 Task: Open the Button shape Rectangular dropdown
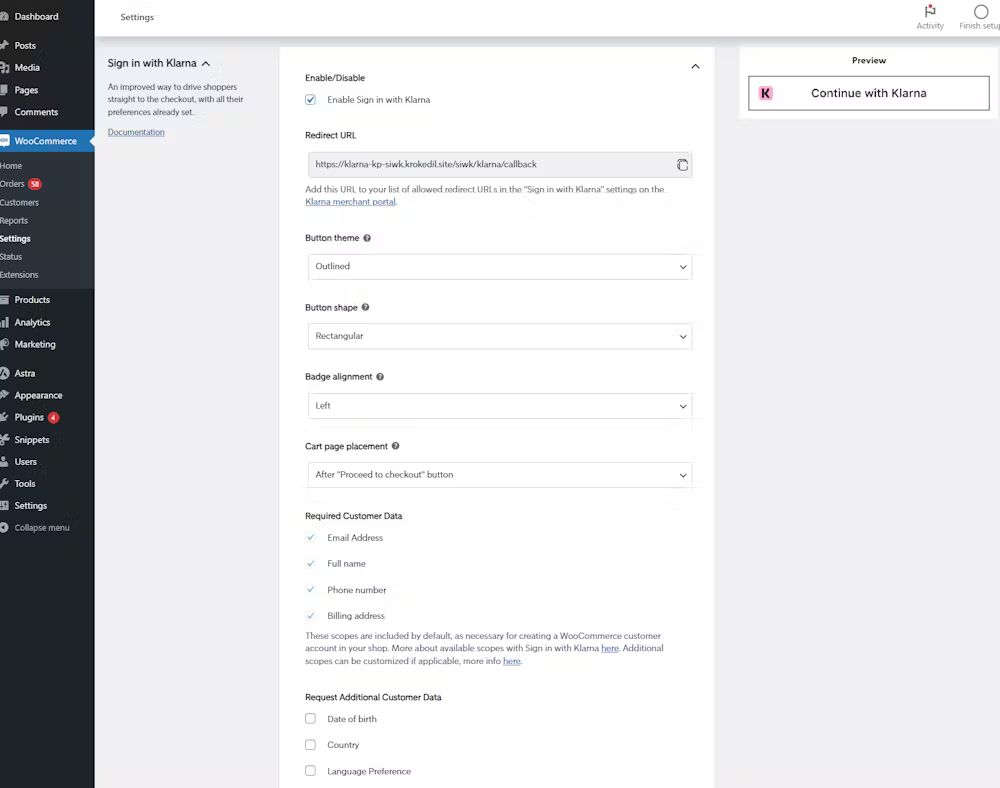pyautogui.click(x=500, y=336)
